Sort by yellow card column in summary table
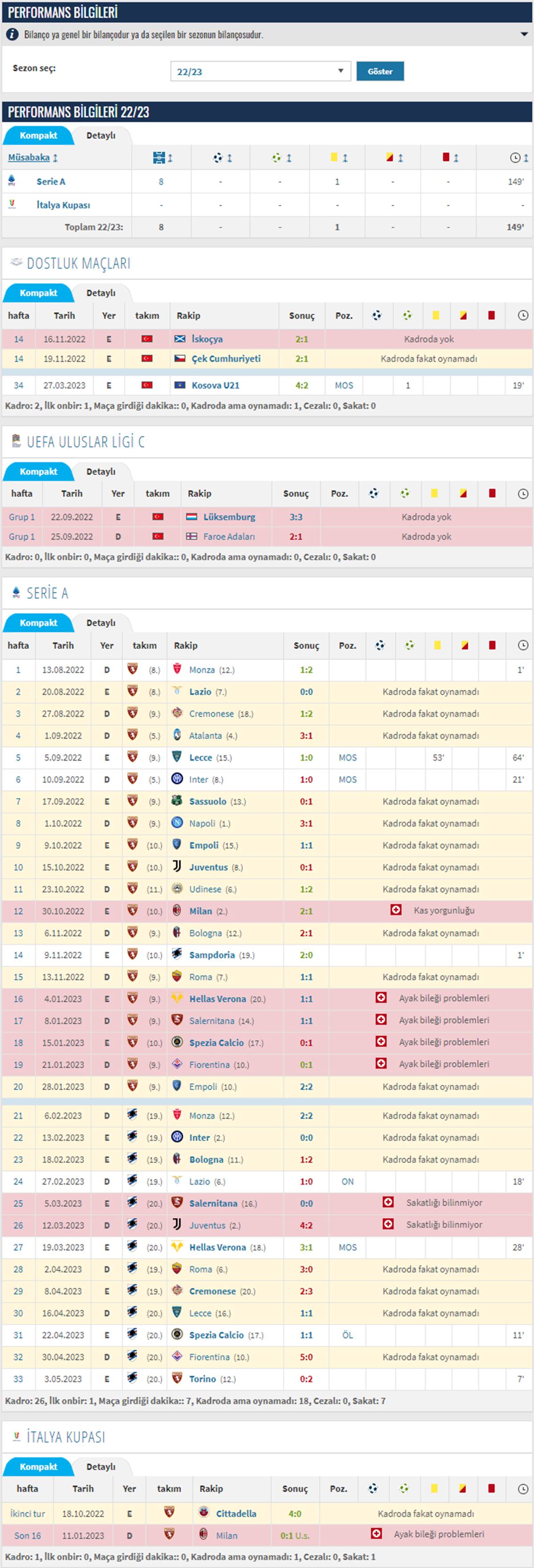534x1568 pixels. [x=338, y=158]
